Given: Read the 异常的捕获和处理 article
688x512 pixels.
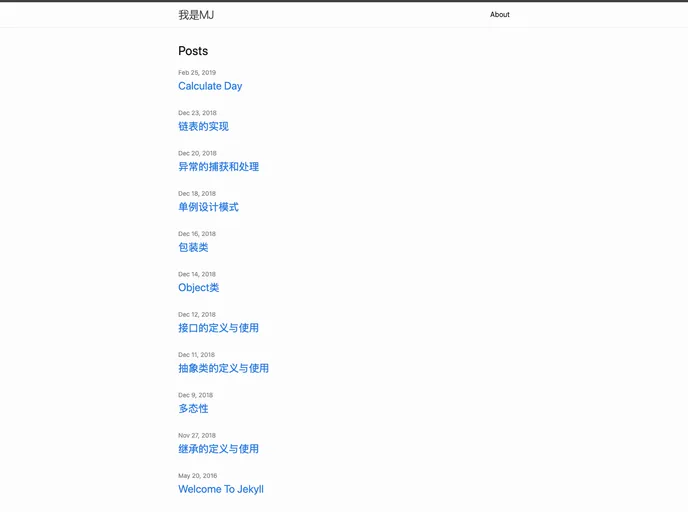Looking at the screenshot, I should (218, 167).
